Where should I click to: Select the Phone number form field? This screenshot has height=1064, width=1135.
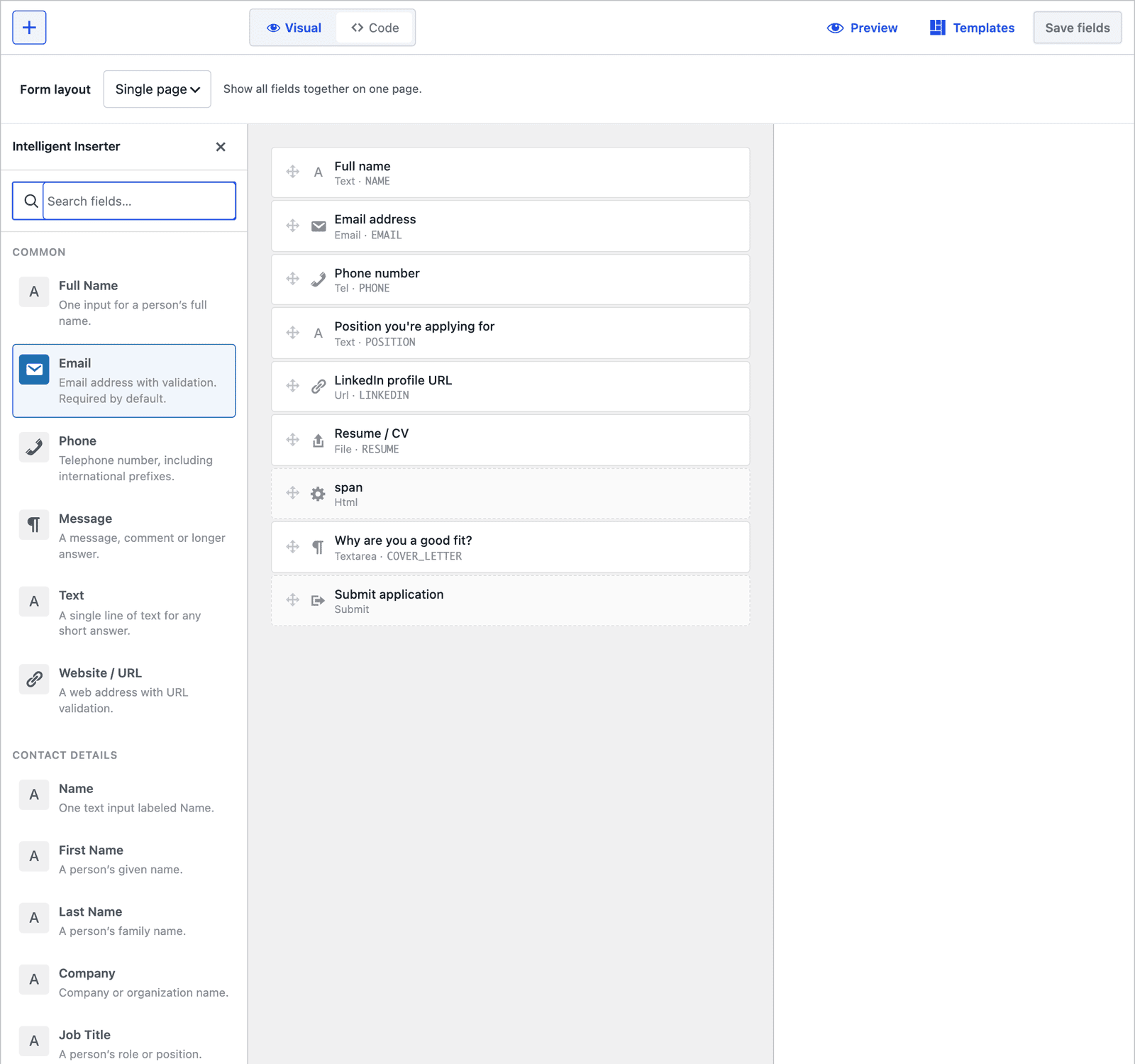click(x=511, y=279)
